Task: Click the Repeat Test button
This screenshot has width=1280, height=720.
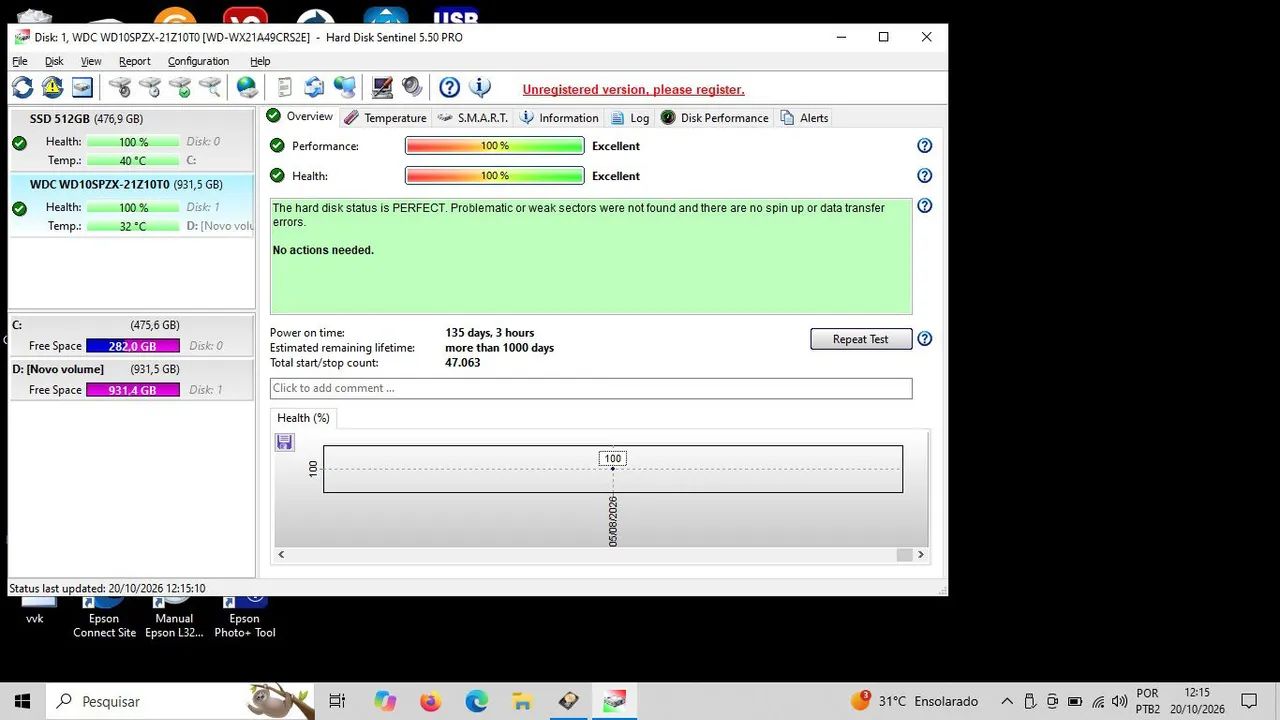Action: (861, 339)
